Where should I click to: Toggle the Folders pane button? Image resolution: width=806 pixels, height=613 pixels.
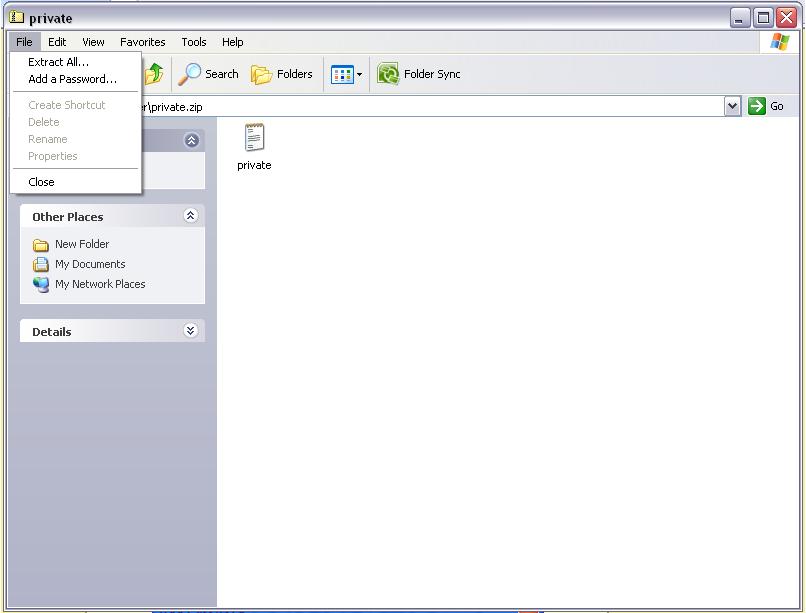click(282, 74)
